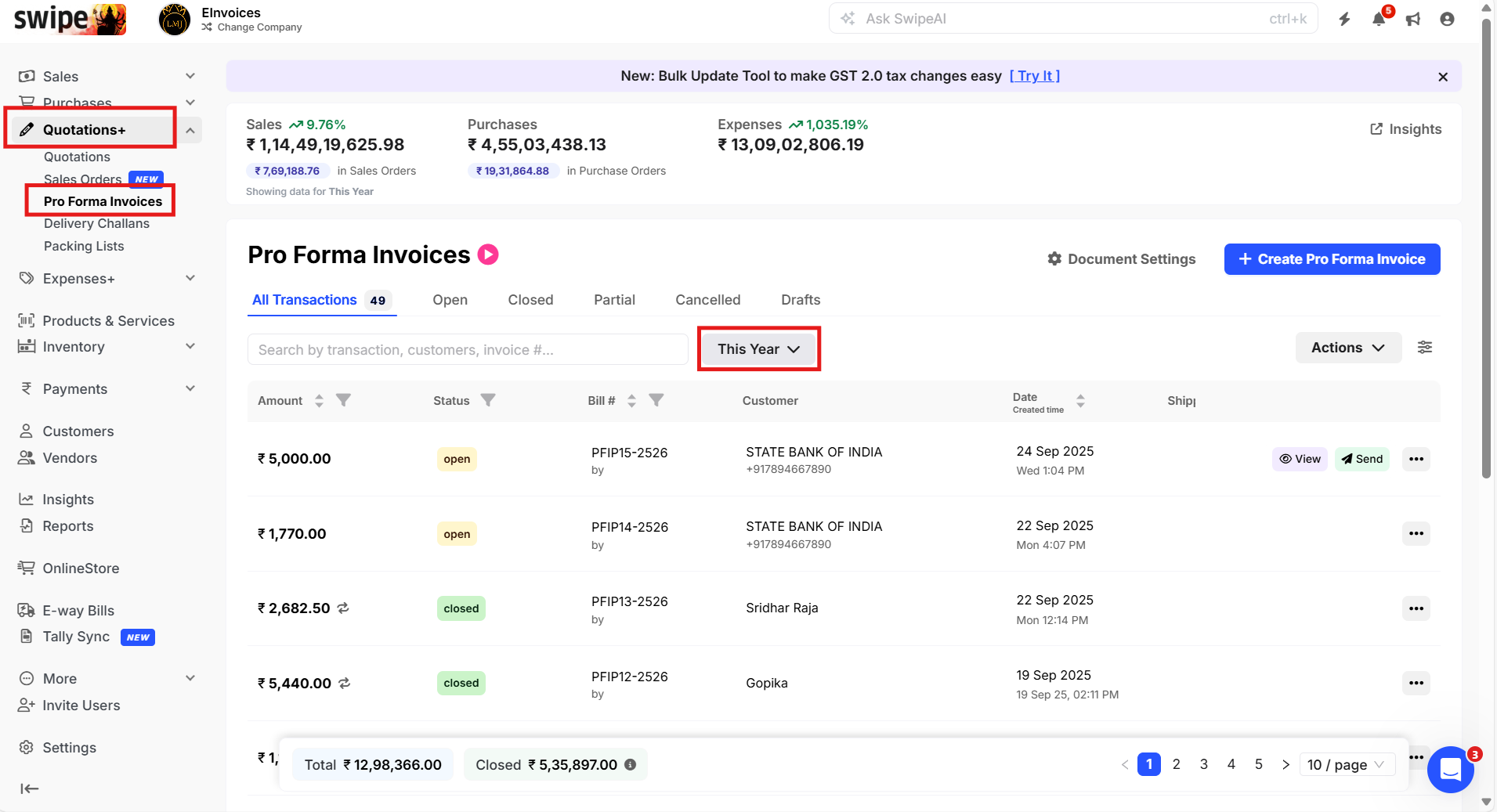Click View for PFIP15-2526 invoice
This screenshot has width=1497, height=812.
(1300, 459)
